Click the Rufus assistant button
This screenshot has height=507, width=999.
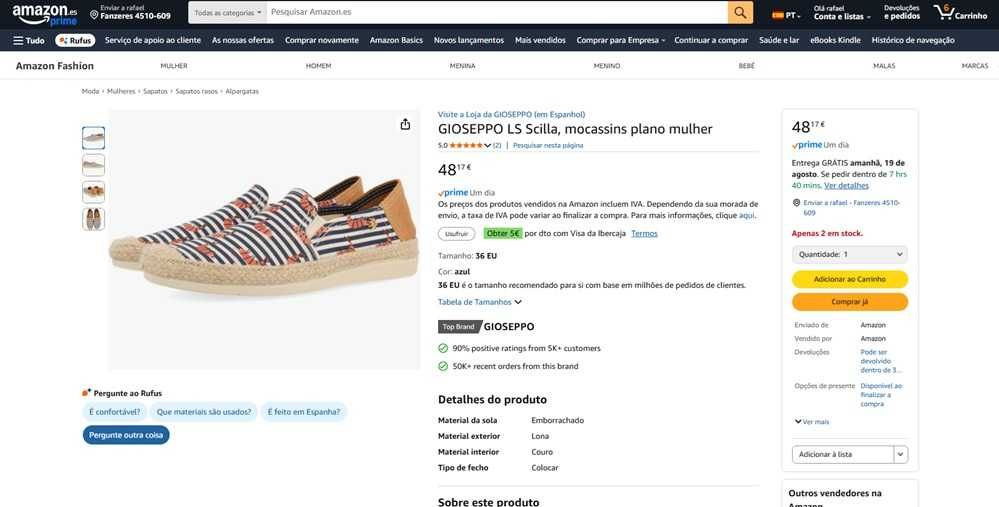click(x=75, y=40)
